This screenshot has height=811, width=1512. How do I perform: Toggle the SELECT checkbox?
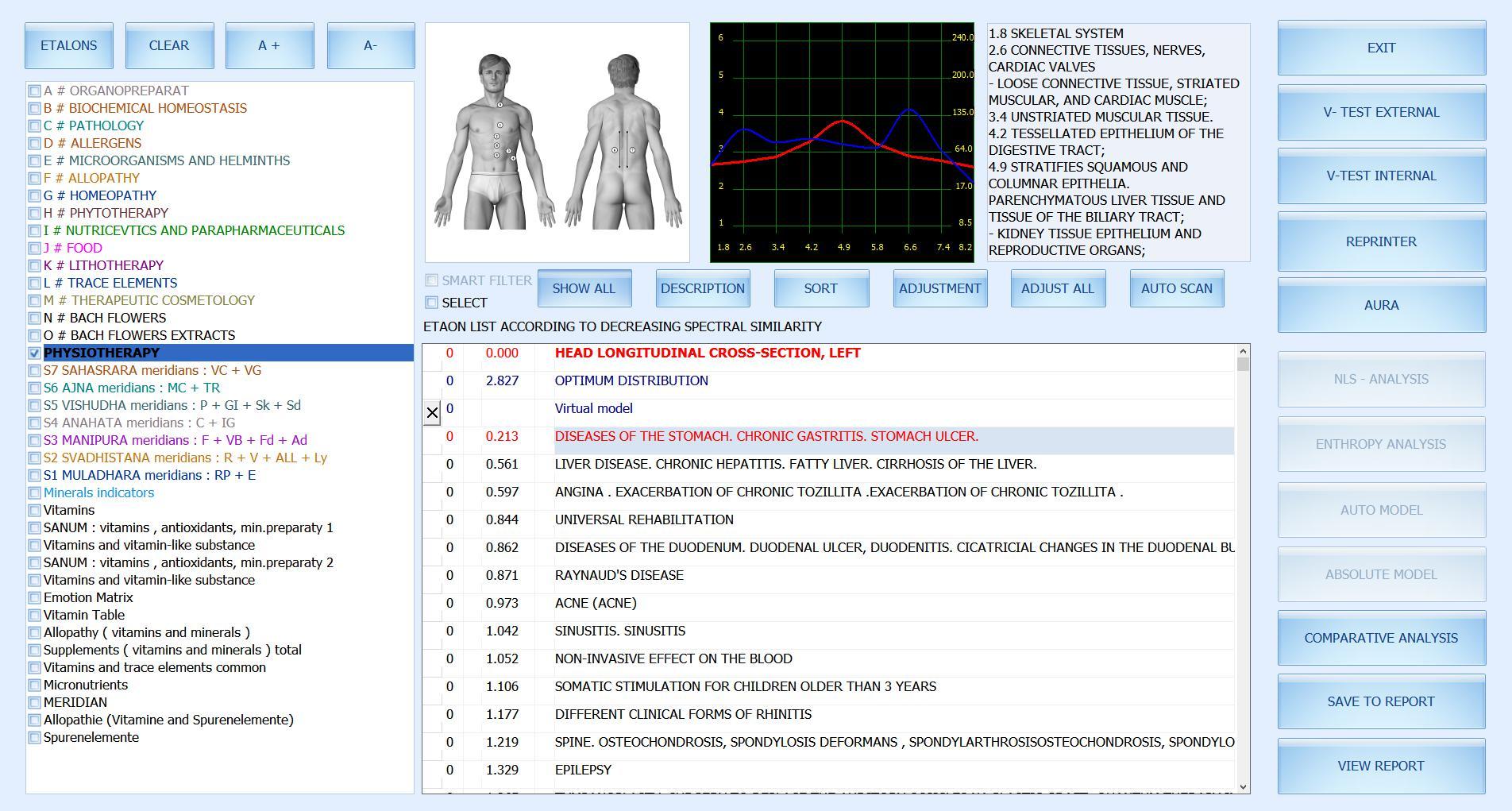[x=431, y=303]
